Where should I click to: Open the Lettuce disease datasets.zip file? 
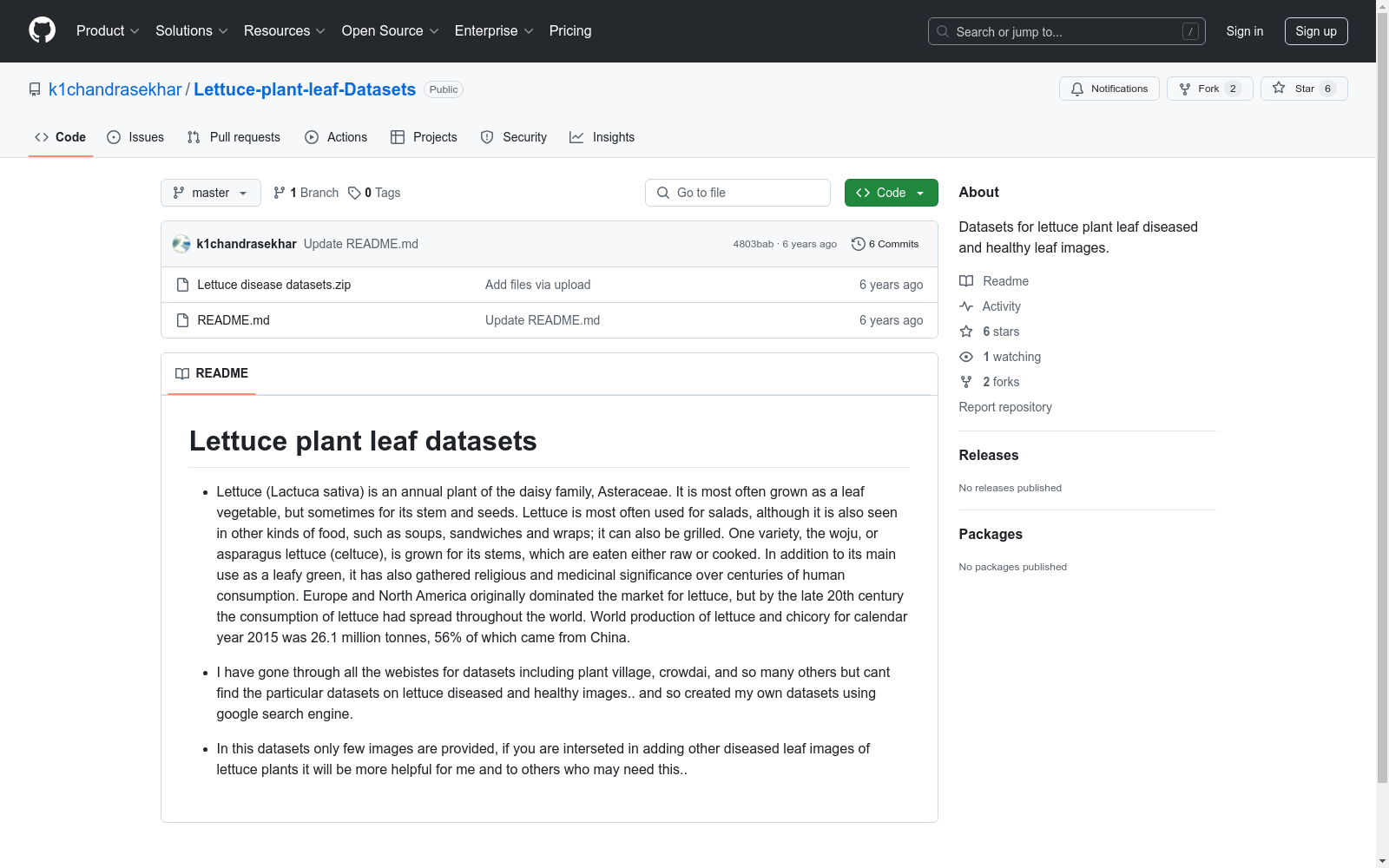pyautogui.click(x=274, y=285)
